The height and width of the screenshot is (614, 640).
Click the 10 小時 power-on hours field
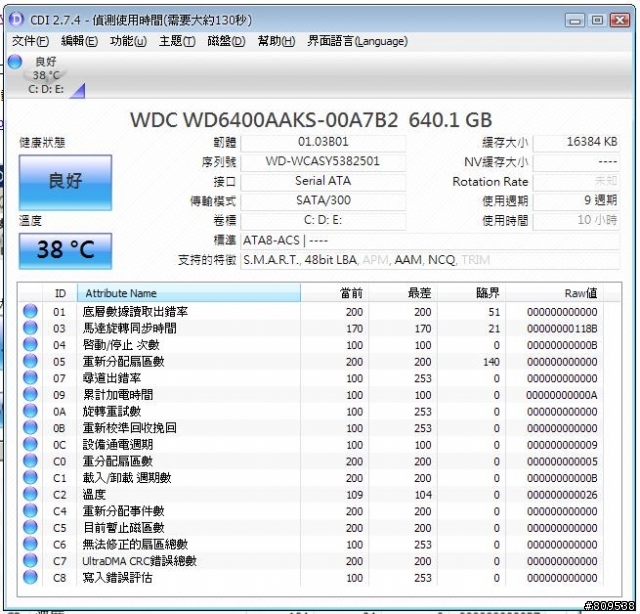(x=576, y=220)
